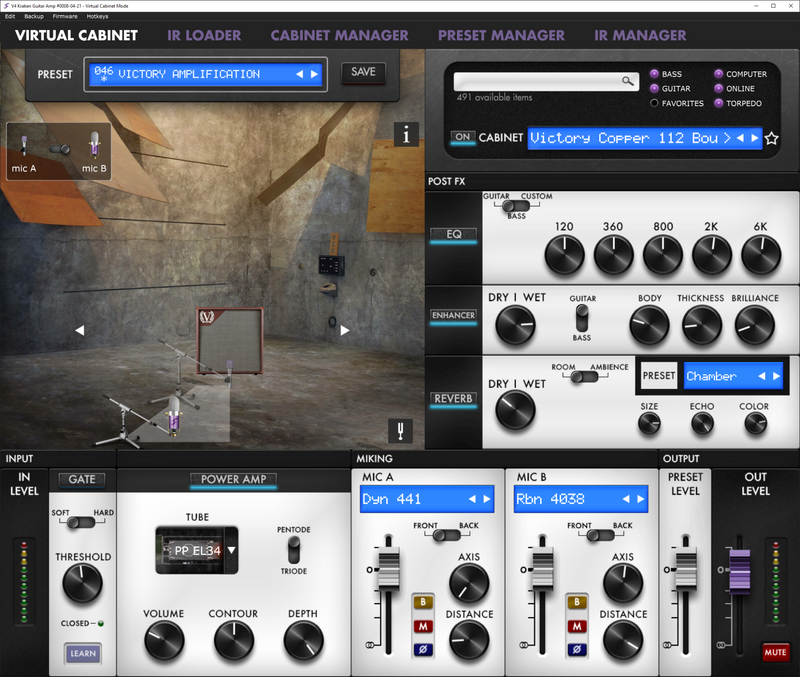Mute Mic A with red M button
The width and height of the screenshot is (800, 677).
click(x=423, y=626)
